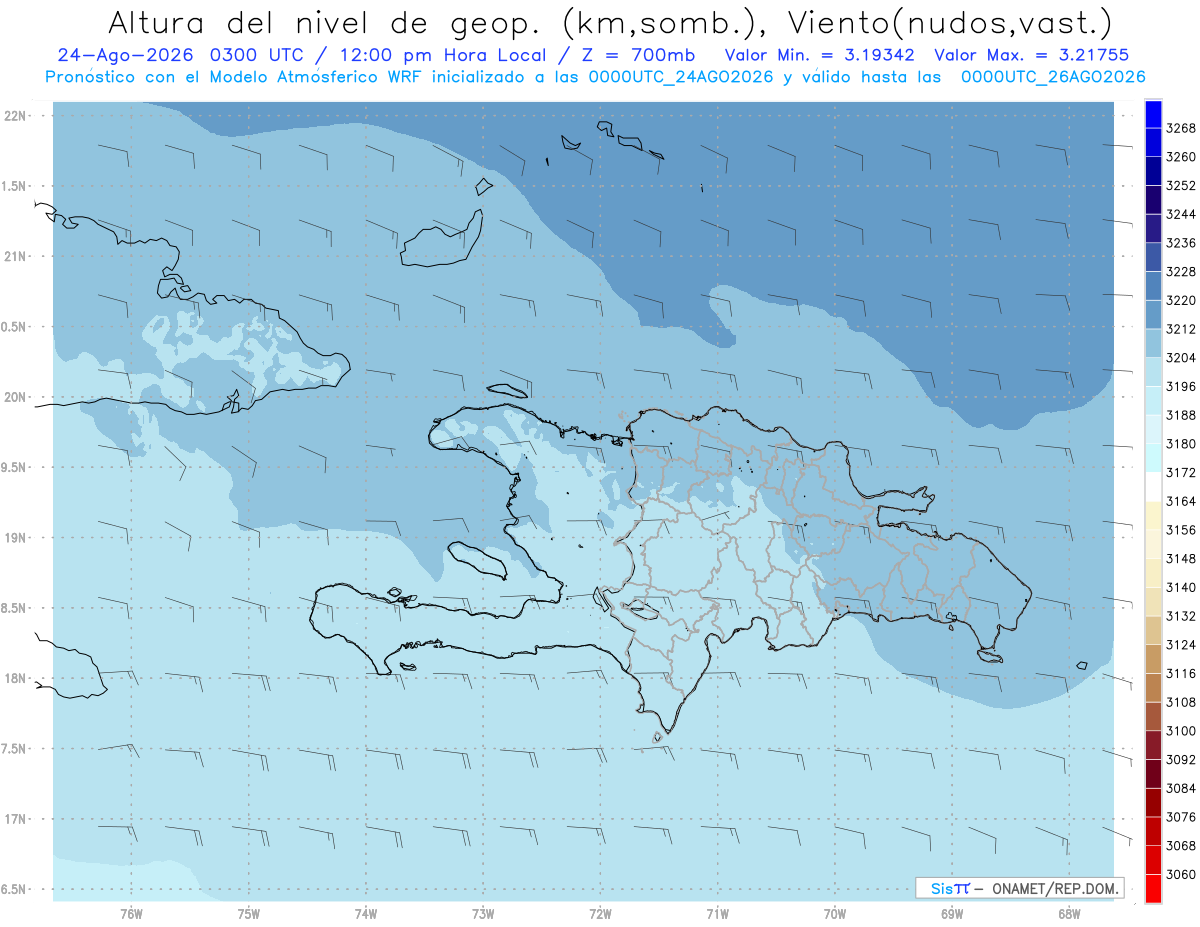Click the date '24-Ago-2026' in the header

tap(125, 55)
